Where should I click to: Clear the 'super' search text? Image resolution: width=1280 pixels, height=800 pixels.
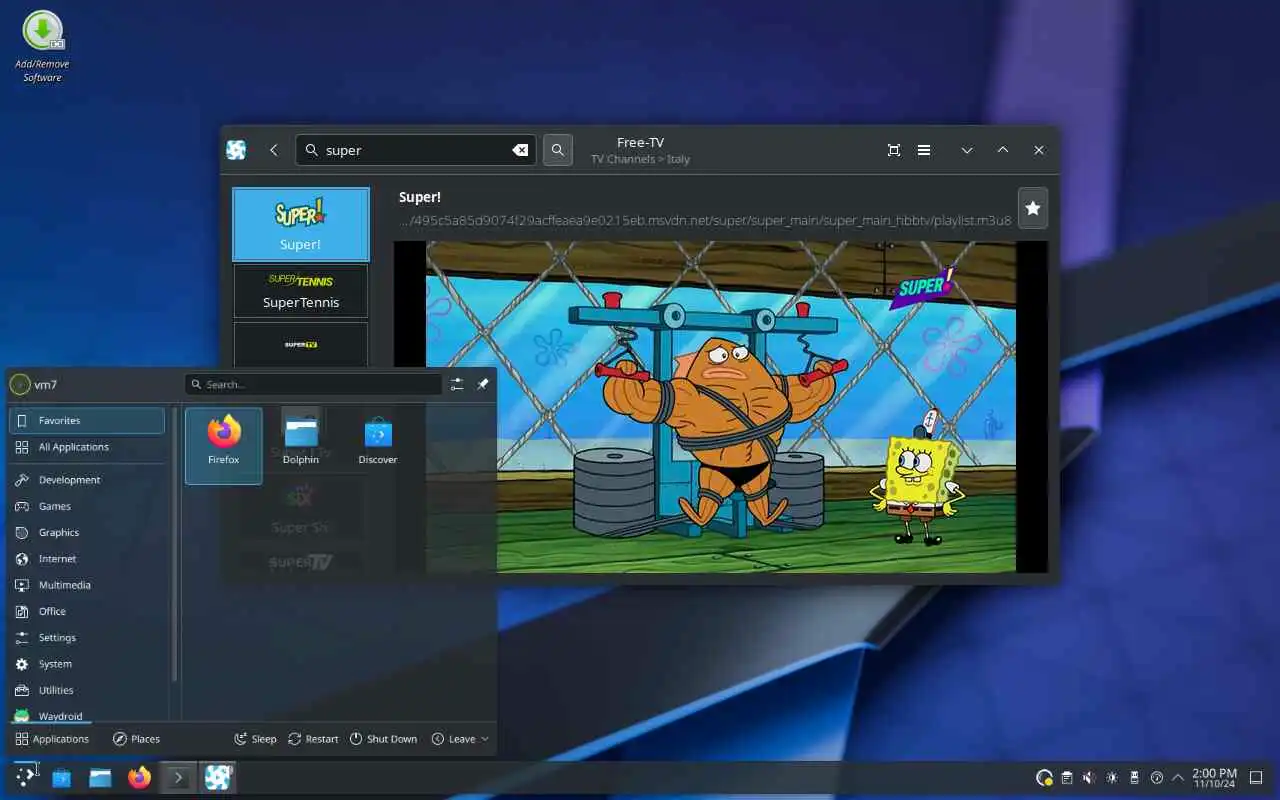[x=520, y=150]
